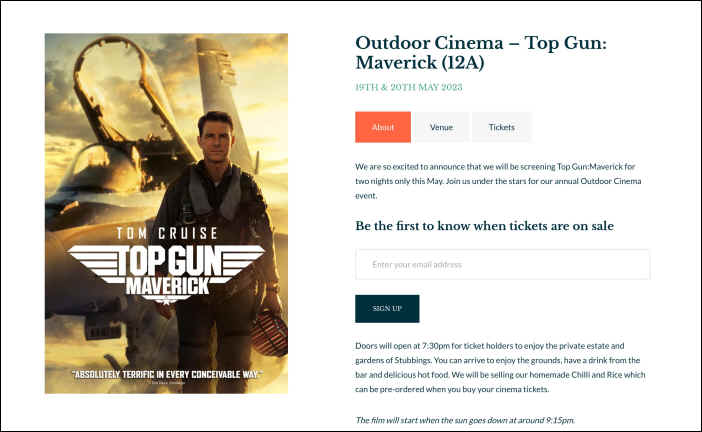Open the Tickets tab
Image resolution: width=702 pixels, height=432 pixels.
click(501, 127)
